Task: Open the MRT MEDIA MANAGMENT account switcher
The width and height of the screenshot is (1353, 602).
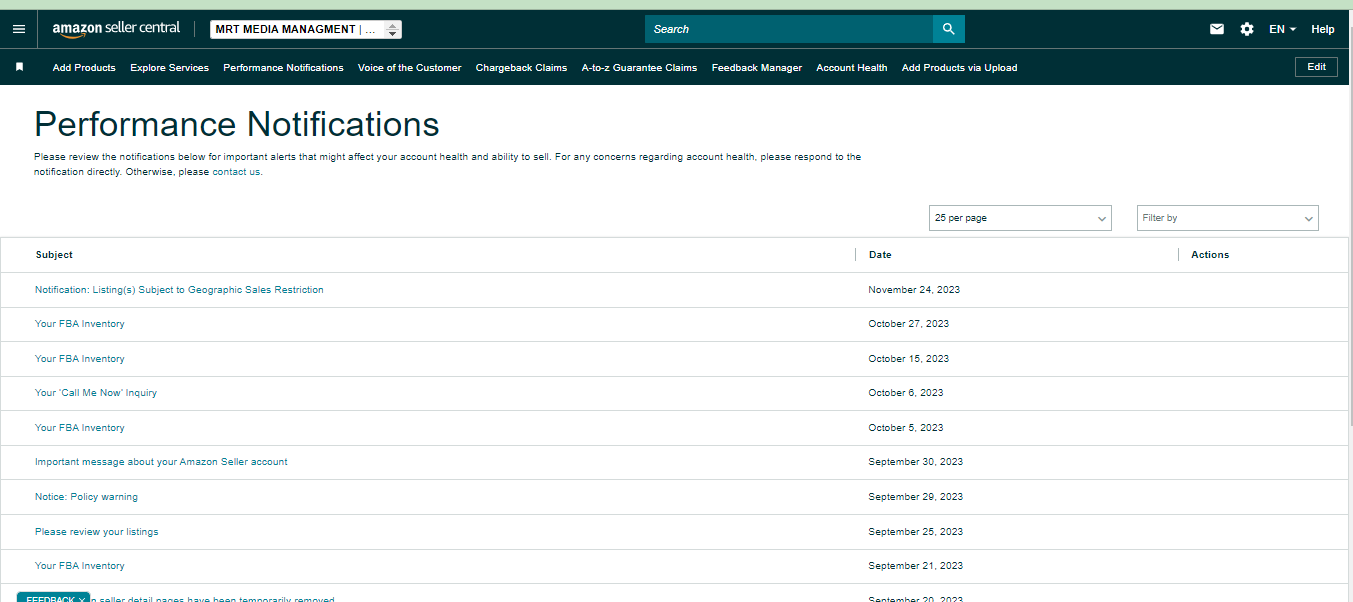Action: click(x=306, y=29)
